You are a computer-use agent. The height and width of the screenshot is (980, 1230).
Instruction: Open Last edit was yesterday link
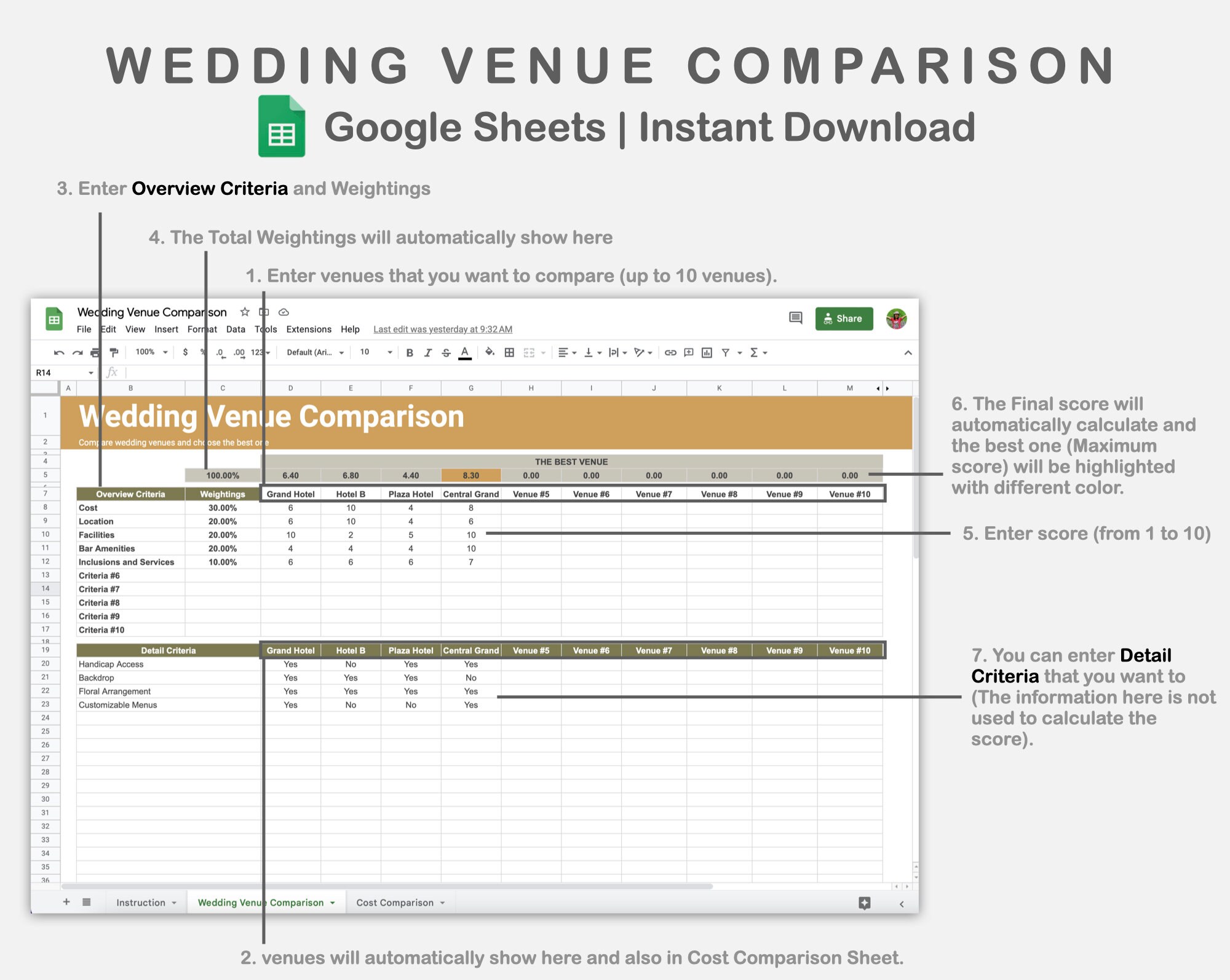[x=442, y=330]
